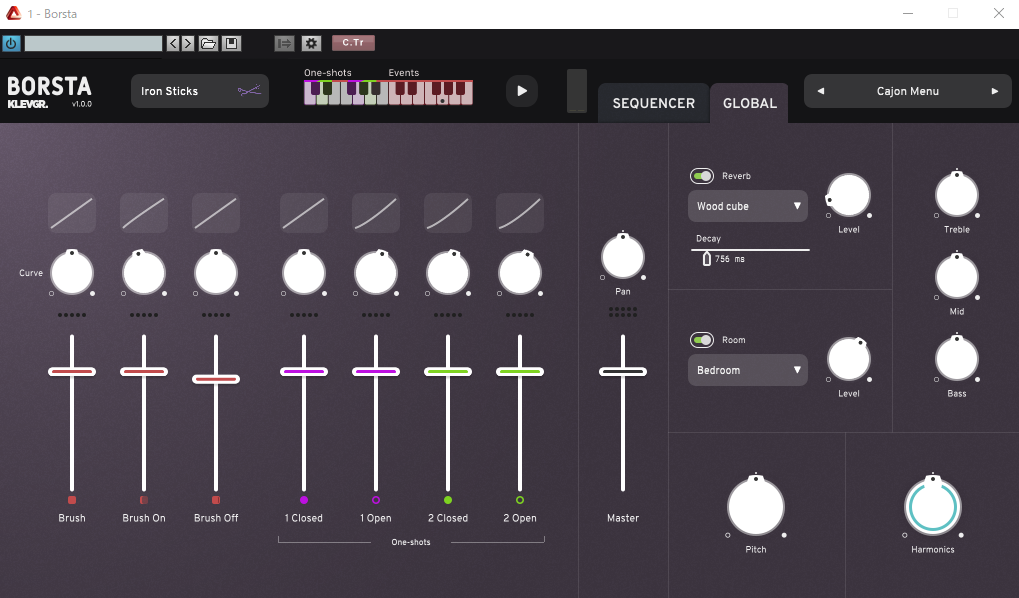The width and height of the screenshot is (1019, 598).
Task: Toggle the 2 Closed green dot indicator
Action: [x=448, y=500]
